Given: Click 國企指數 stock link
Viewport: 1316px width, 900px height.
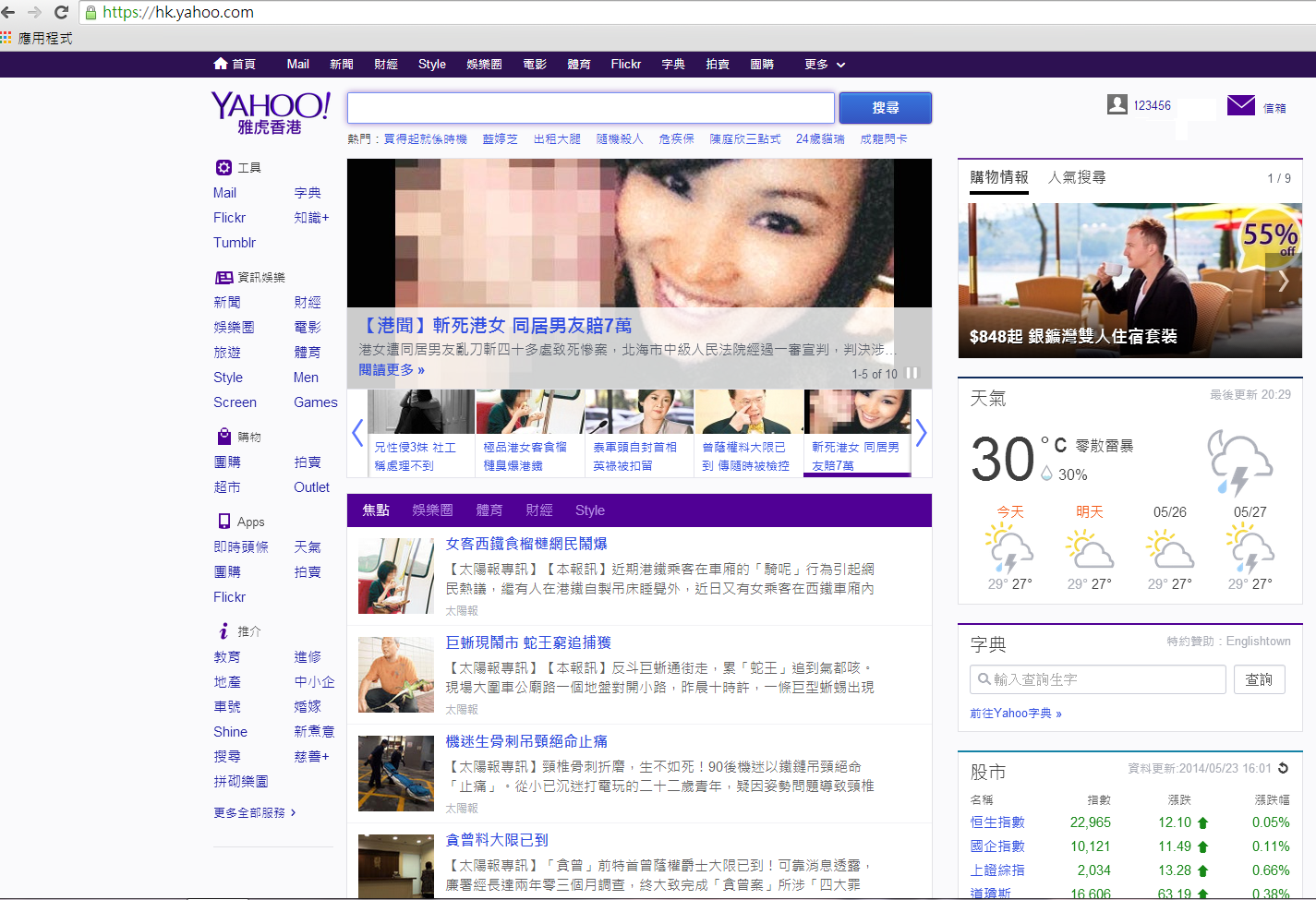Looking at the screenshot, I should (x=997, y=846).
